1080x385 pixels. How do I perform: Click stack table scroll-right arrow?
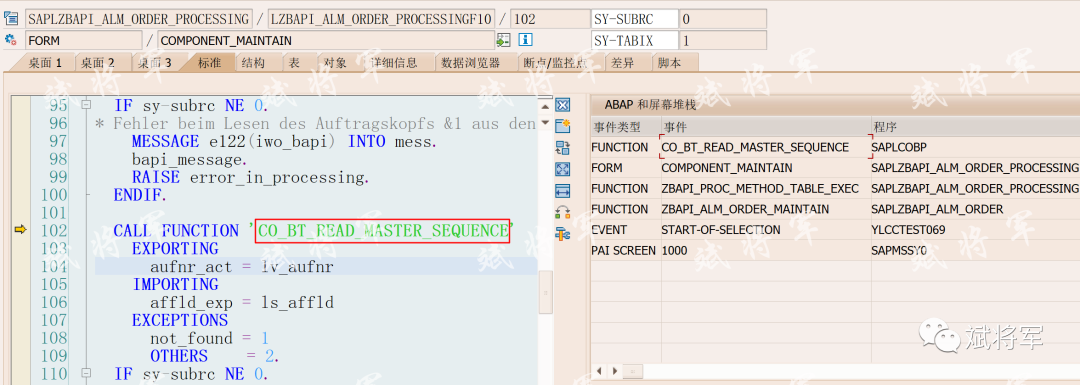[614, 371]
